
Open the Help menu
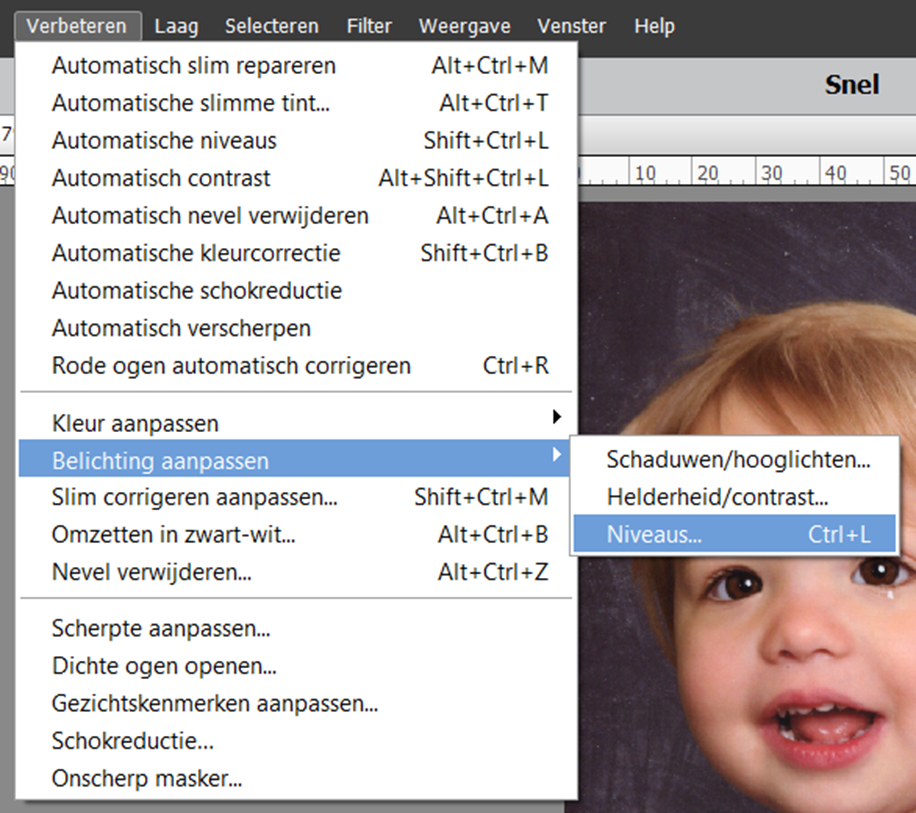pyautogui.click(x=654, y=26)
